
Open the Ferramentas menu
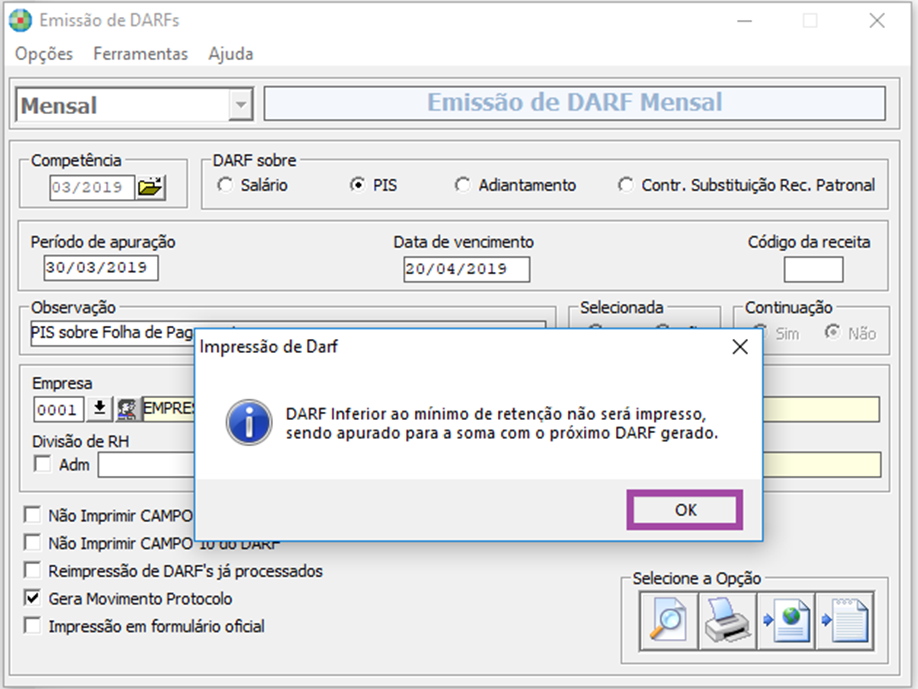(x=140, y=54)
